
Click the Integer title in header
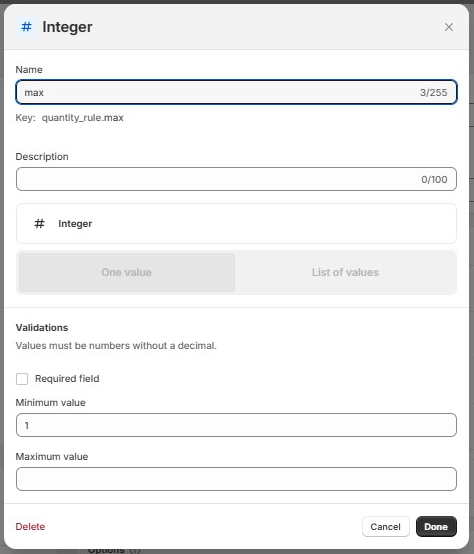pyautogui.click(x=67, y=27)
